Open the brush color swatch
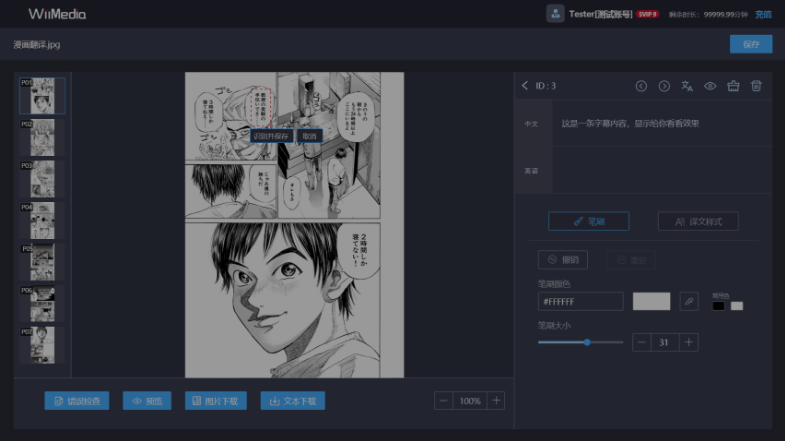Screen dimensions: 785x441 pos(651,301)
